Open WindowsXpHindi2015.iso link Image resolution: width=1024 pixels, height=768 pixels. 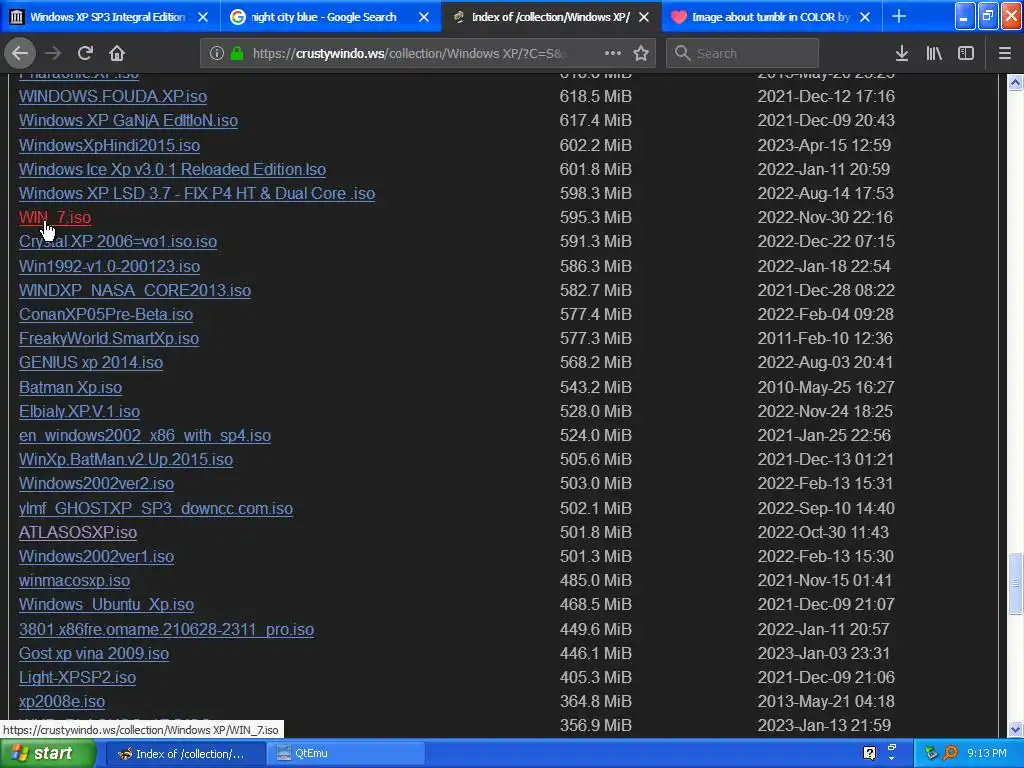pos(109,146)
